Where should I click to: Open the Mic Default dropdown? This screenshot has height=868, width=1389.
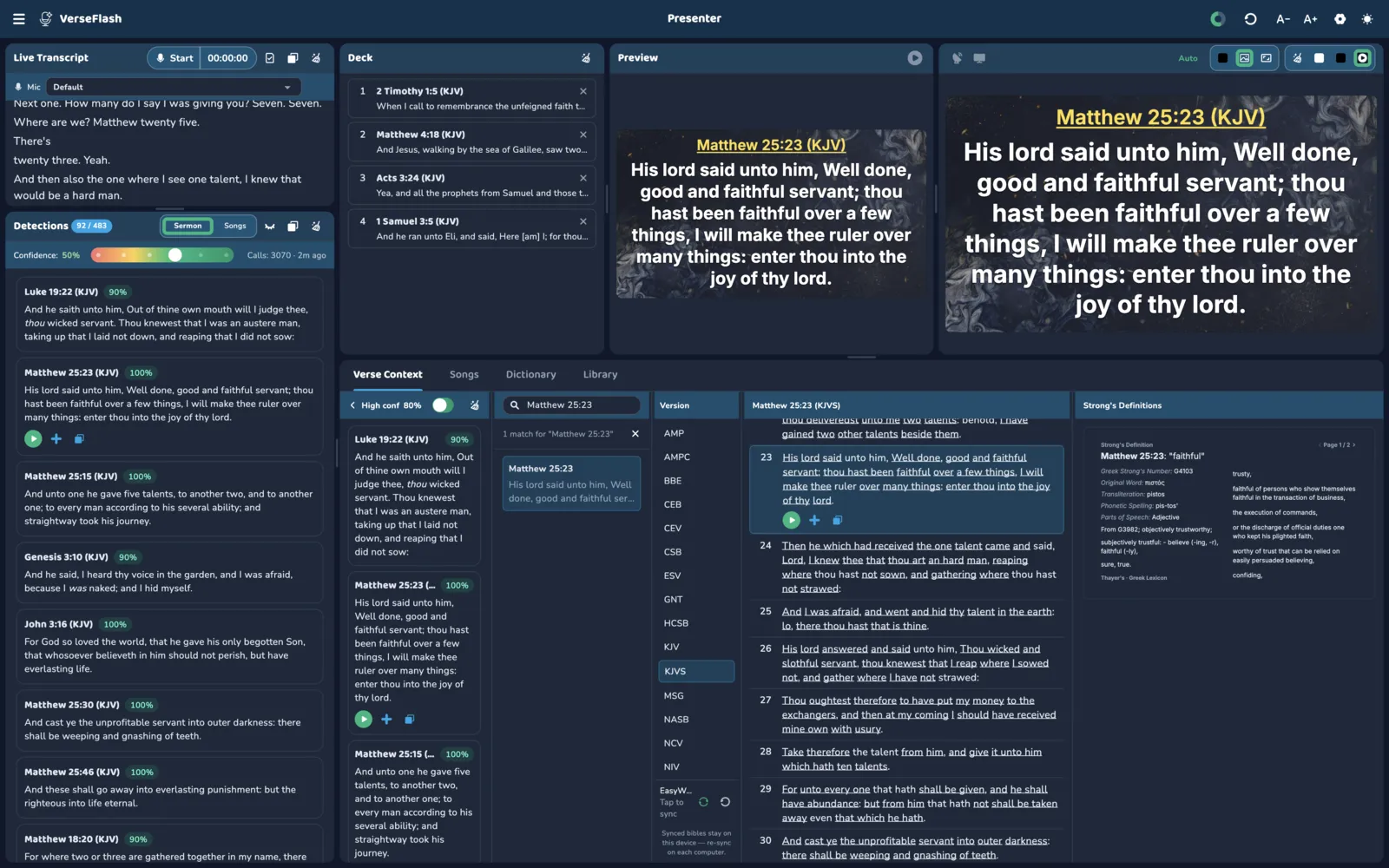pos(172,87)
